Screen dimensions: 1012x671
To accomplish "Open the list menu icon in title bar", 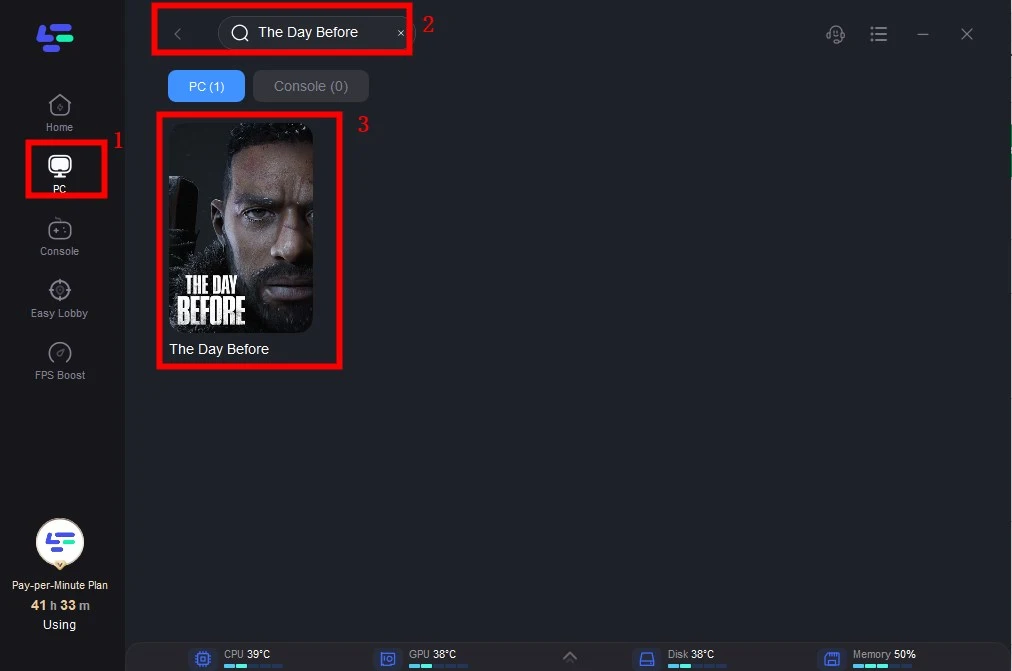I will (x=879, y=34).
